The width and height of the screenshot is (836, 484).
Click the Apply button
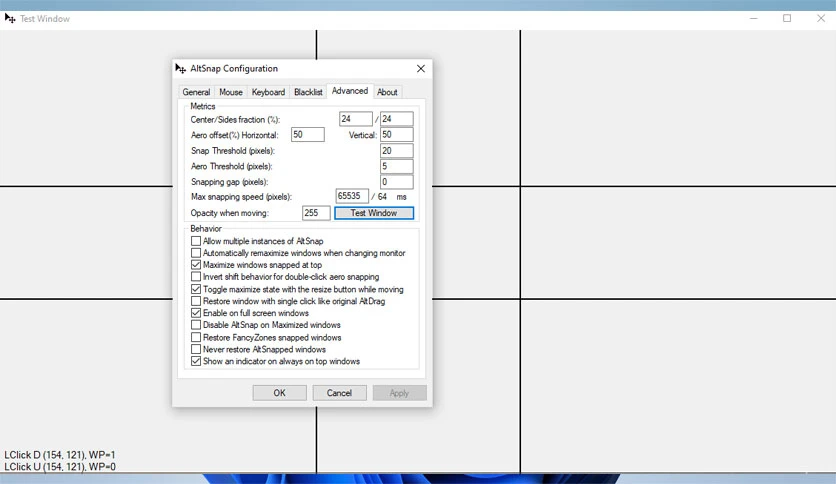pos(399,393)
